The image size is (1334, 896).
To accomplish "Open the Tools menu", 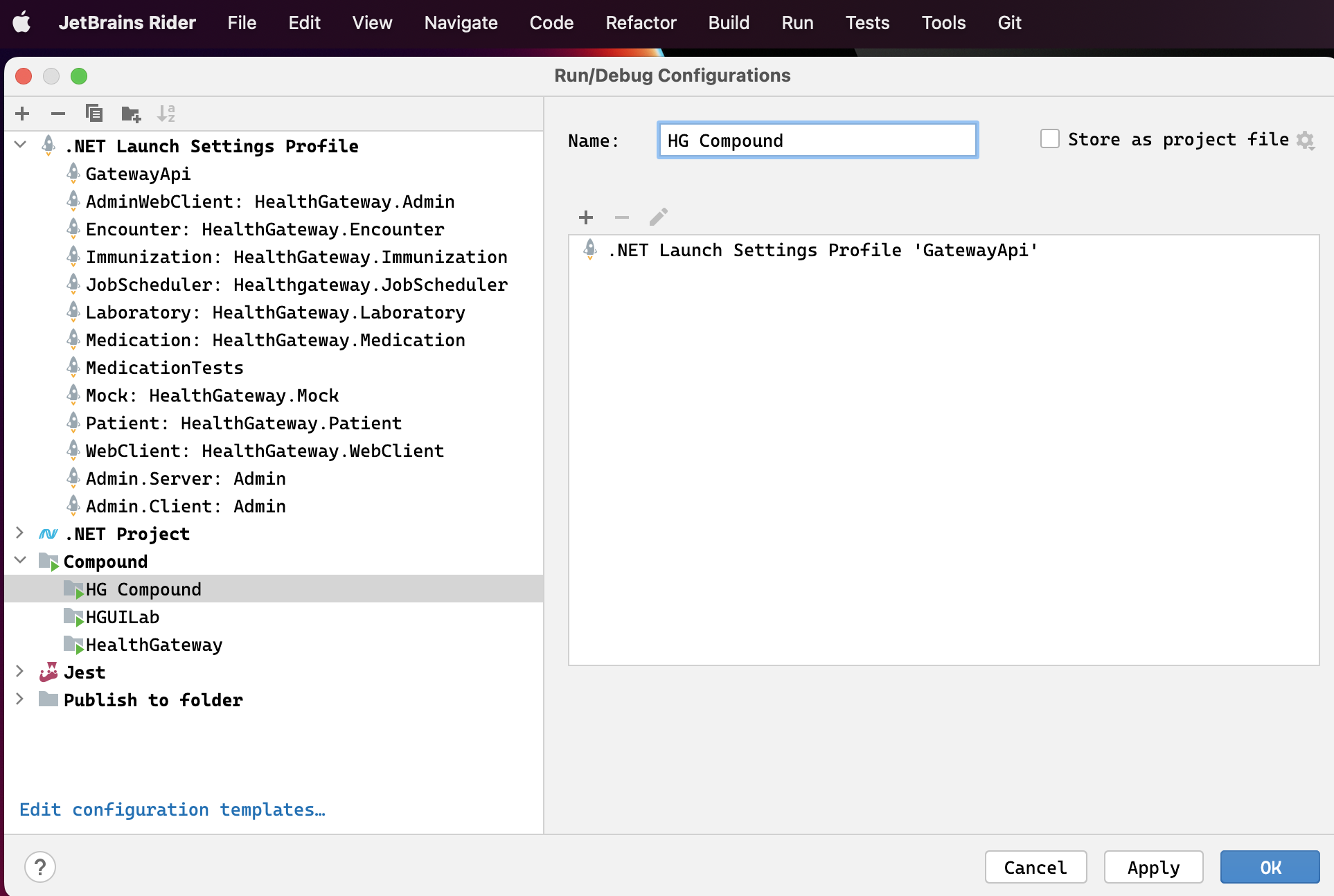I will coord(943,23).
